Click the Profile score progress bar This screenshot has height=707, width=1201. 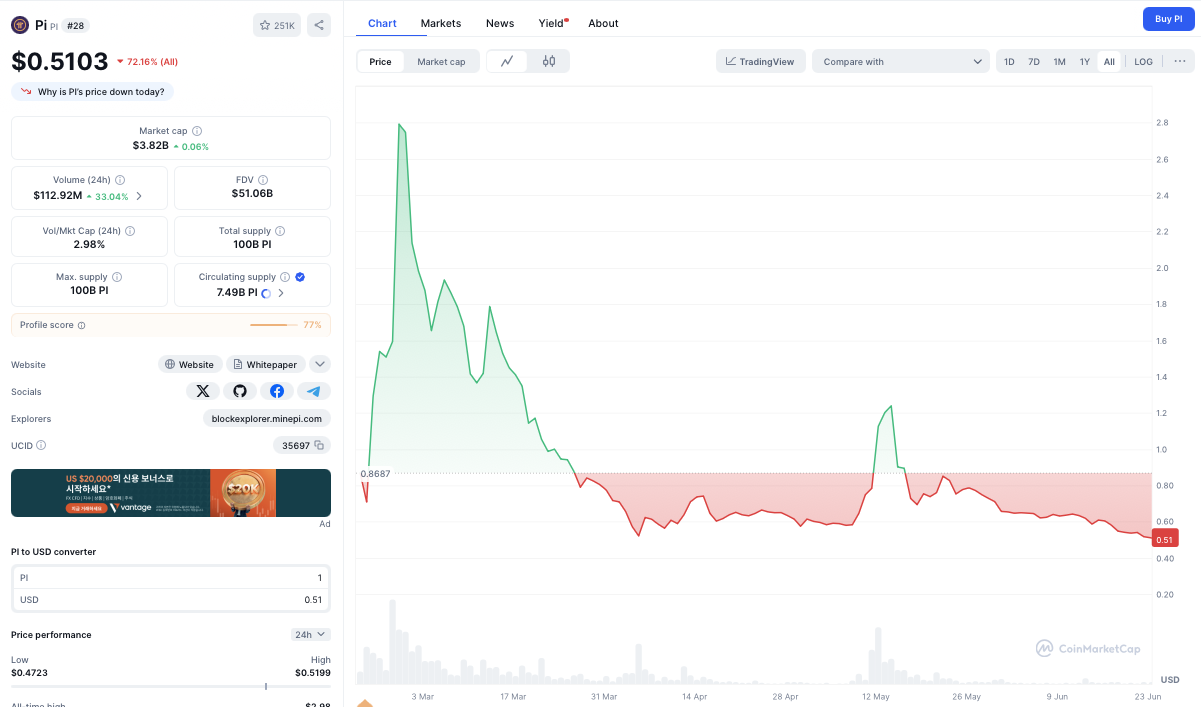pyautogui.click(x=274, y=325)
